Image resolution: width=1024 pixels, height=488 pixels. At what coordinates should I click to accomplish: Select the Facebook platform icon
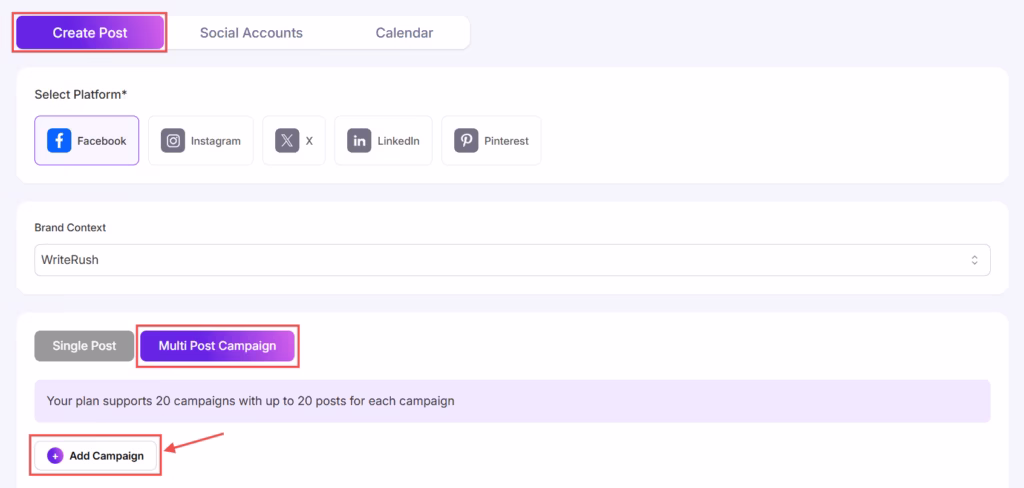[x=59, y=140]
